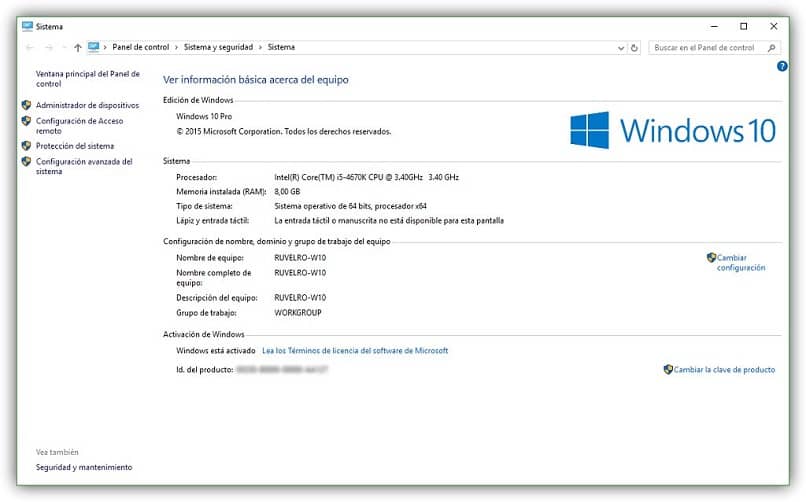Click the Sistema window title icon
806x502 pixels.
click(27, 26)
